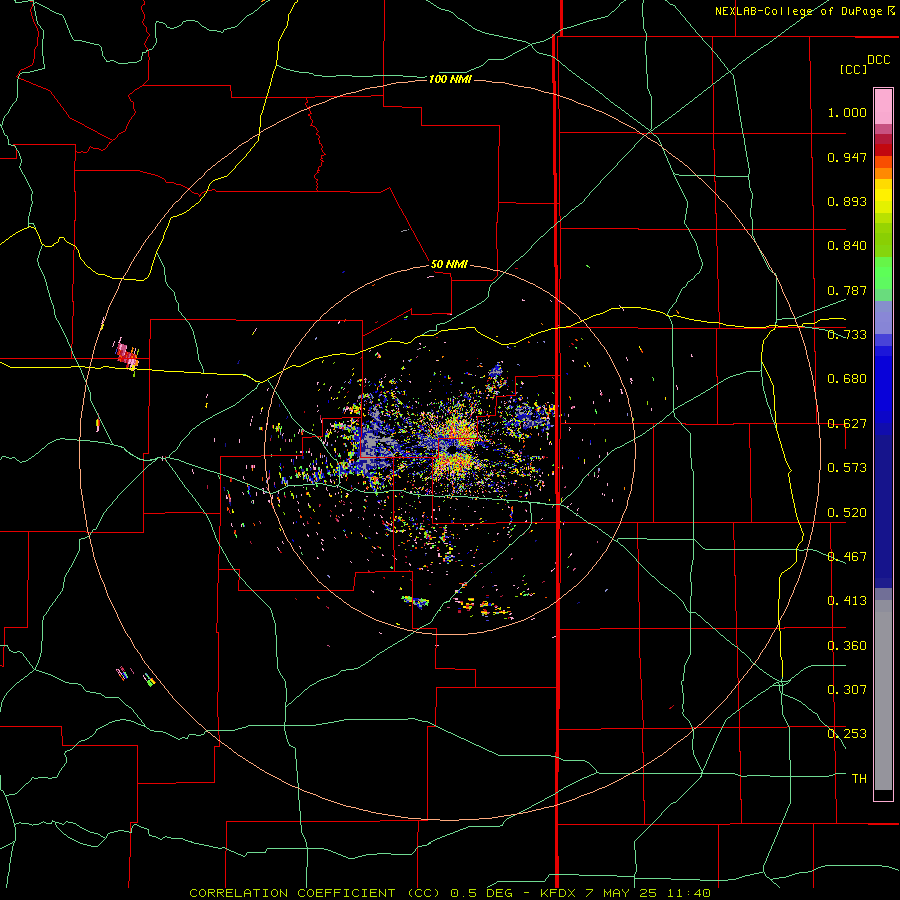Click the 0.413 legend value
The width and height of the screenshot is (900, 900).
click(x=847, y=601)
